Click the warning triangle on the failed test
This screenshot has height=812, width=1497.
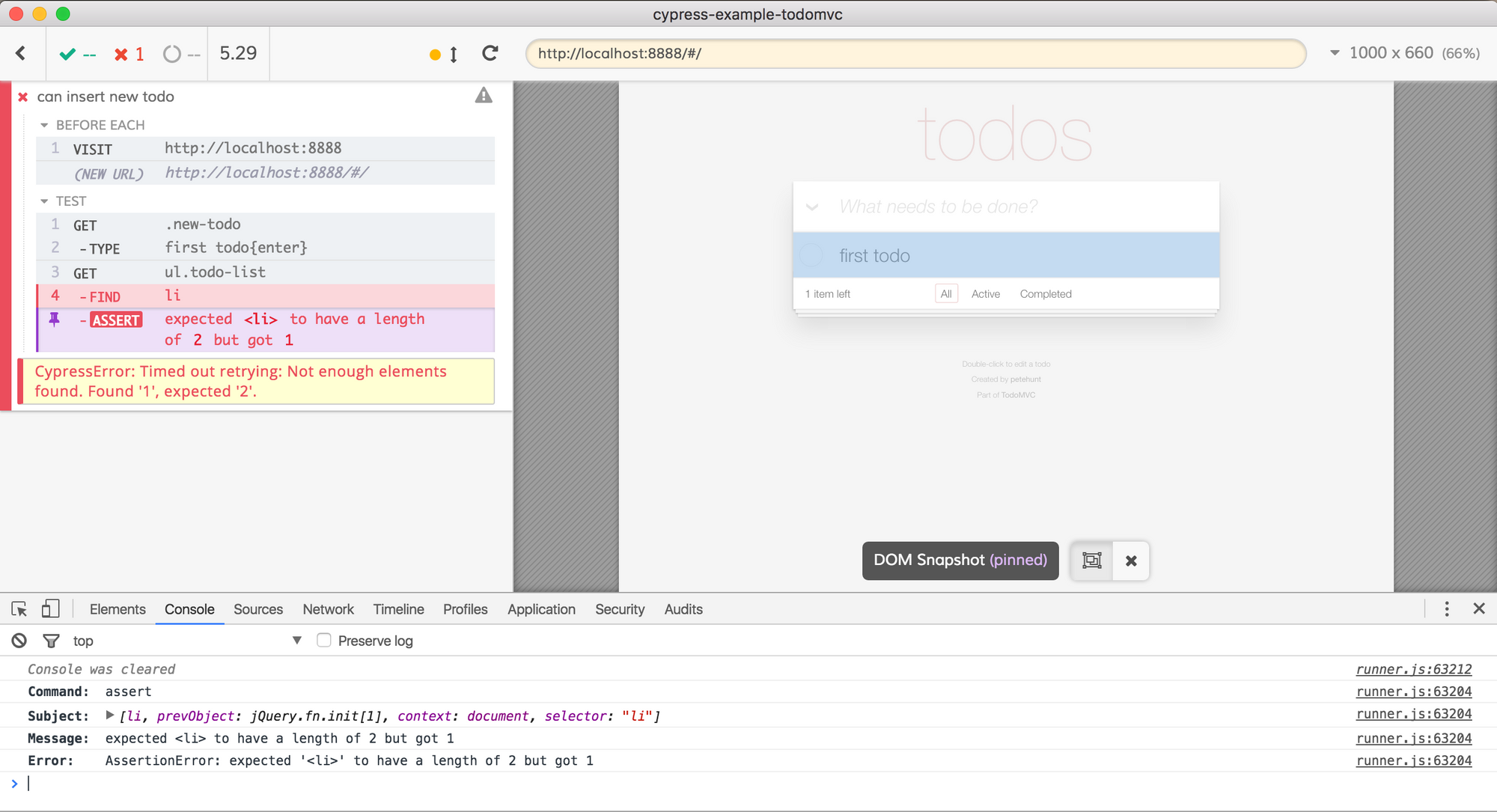(484, 96)
